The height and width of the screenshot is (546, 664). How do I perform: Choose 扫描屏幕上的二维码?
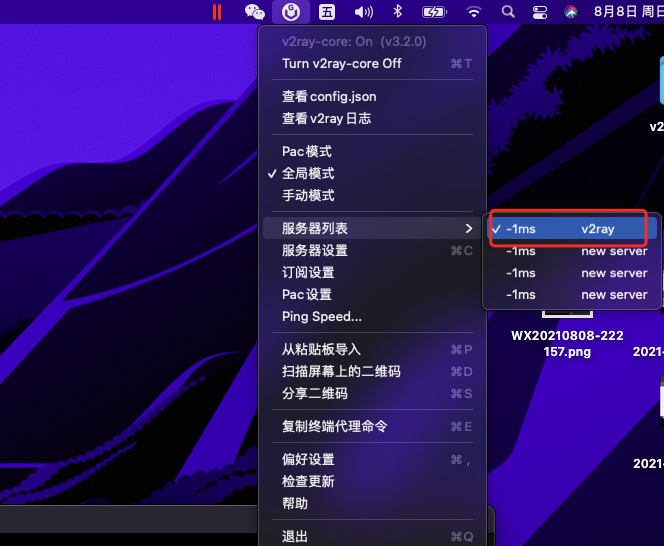pos(373,371)
